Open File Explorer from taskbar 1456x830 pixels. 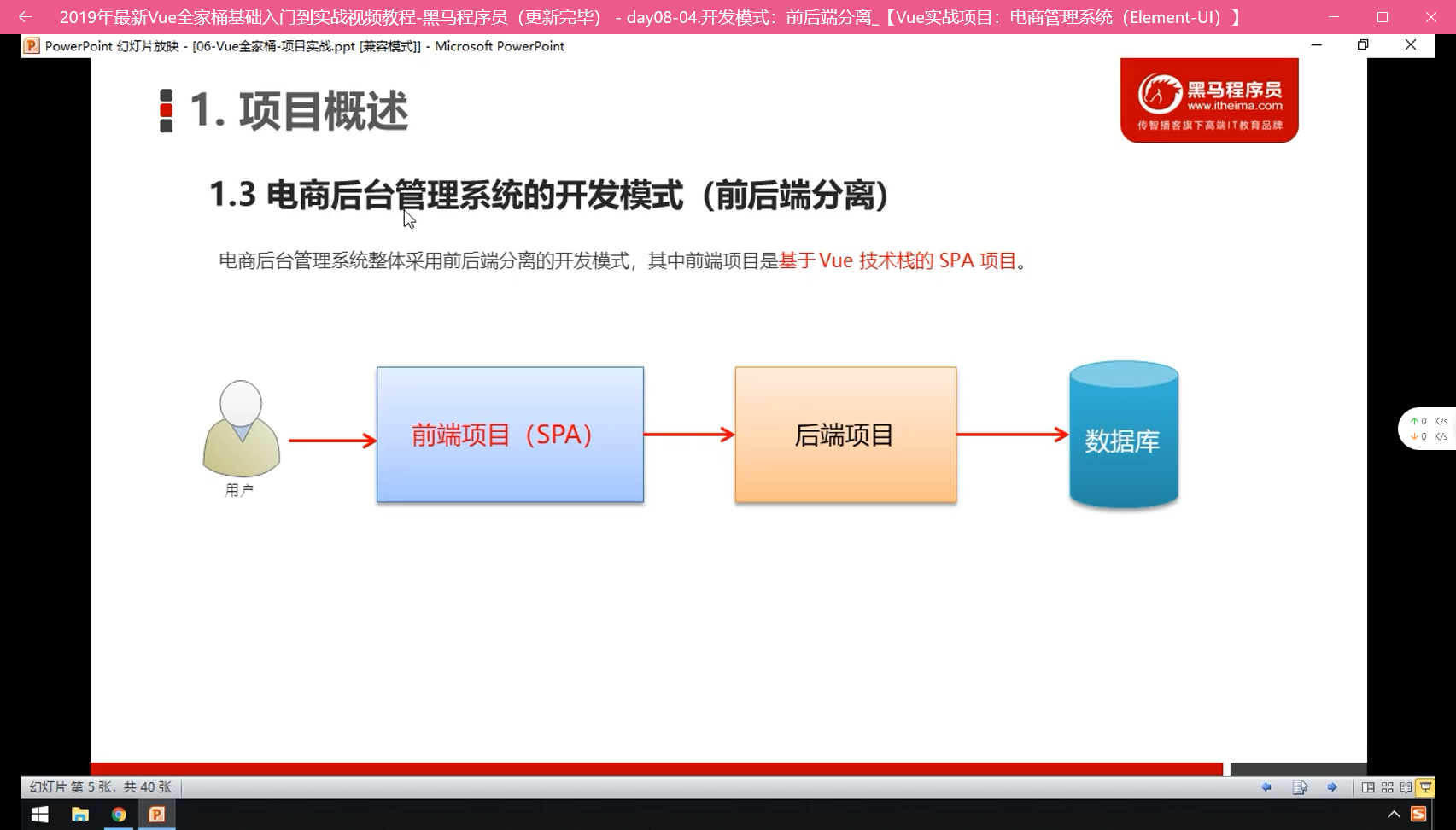79,815
